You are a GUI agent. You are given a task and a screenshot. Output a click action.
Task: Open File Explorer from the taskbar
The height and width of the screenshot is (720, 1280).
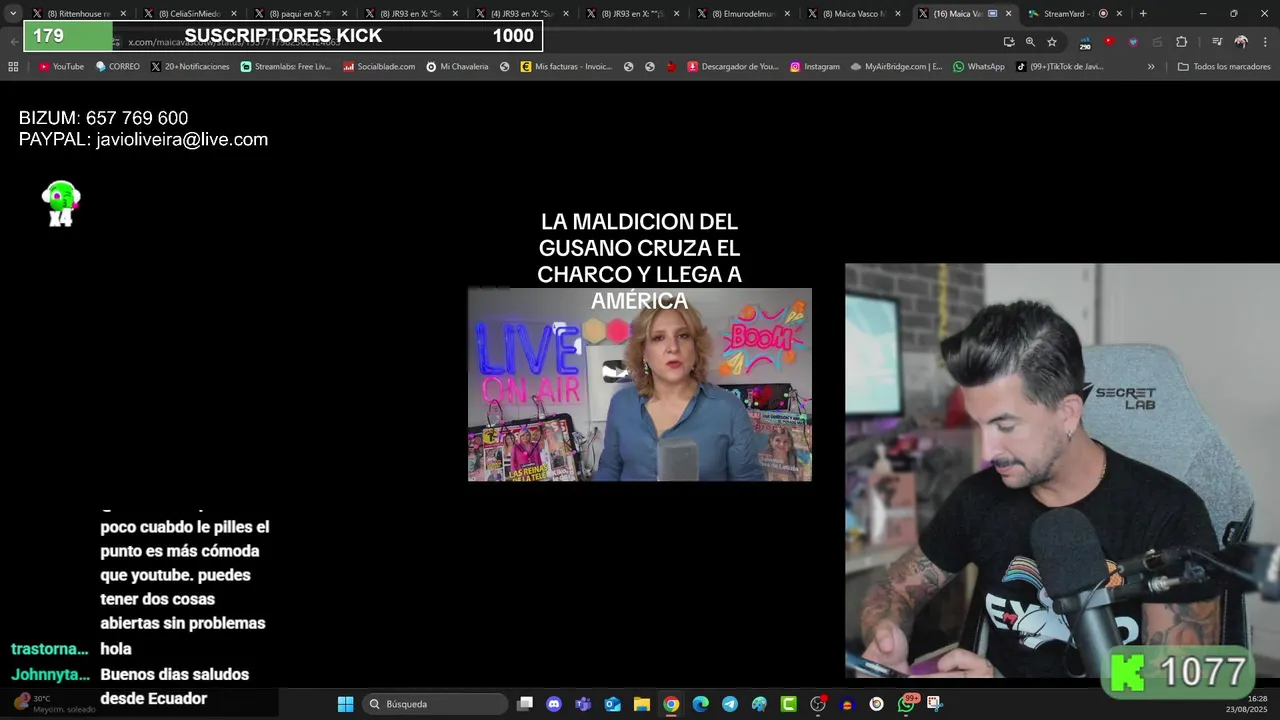(x=641, y=704)
